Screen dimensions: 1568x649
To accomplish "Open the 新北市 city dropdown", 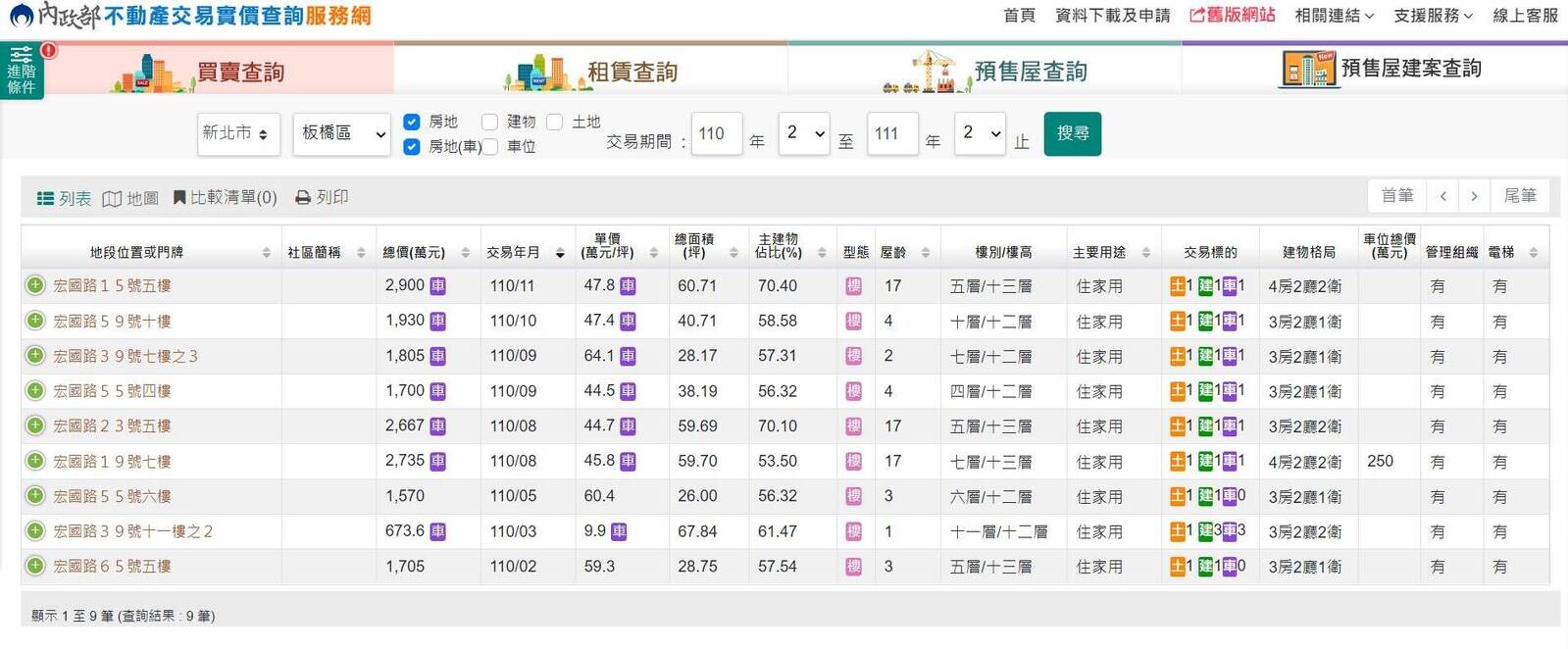I will 238,133.
